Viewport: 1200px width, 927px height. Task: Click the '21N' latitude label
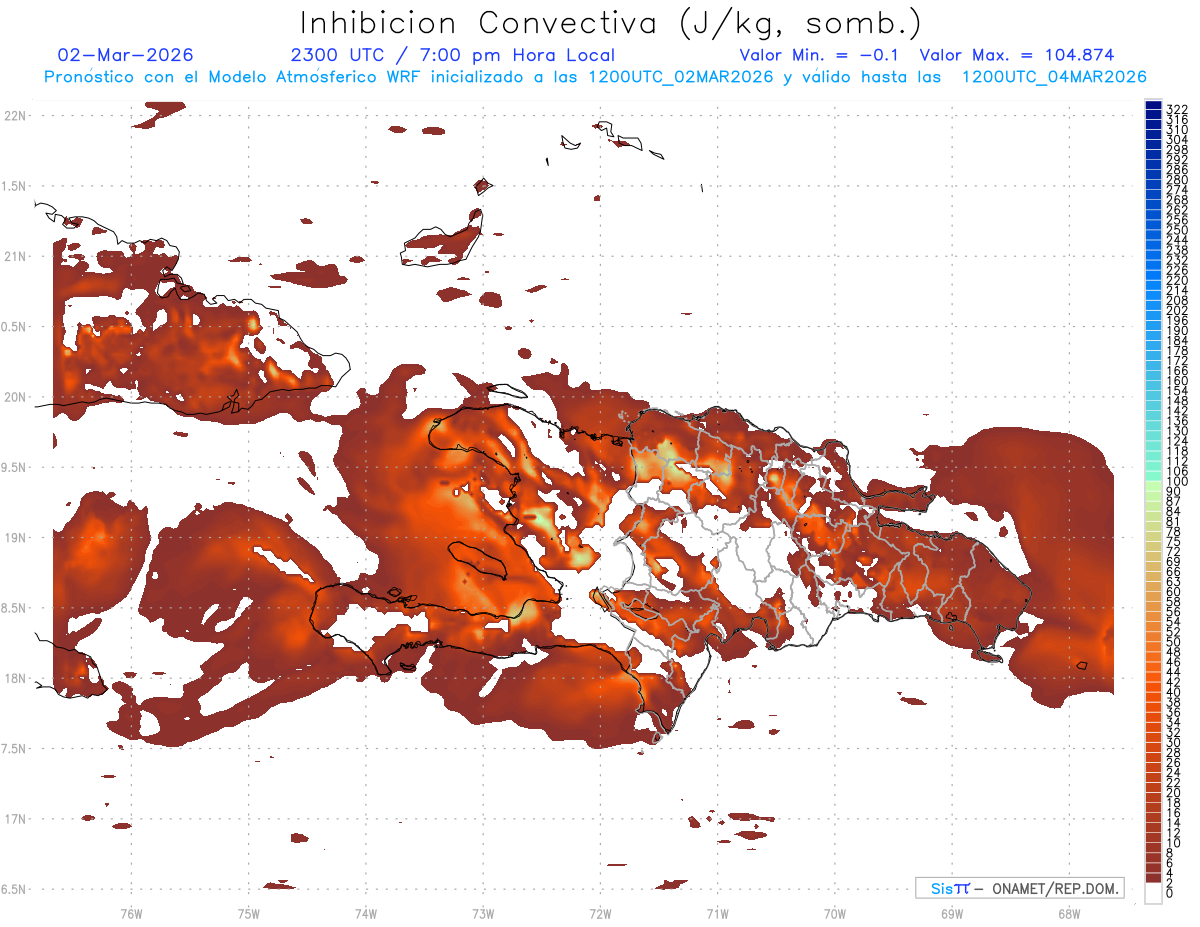pyautogui.click(x=15, y=256)
